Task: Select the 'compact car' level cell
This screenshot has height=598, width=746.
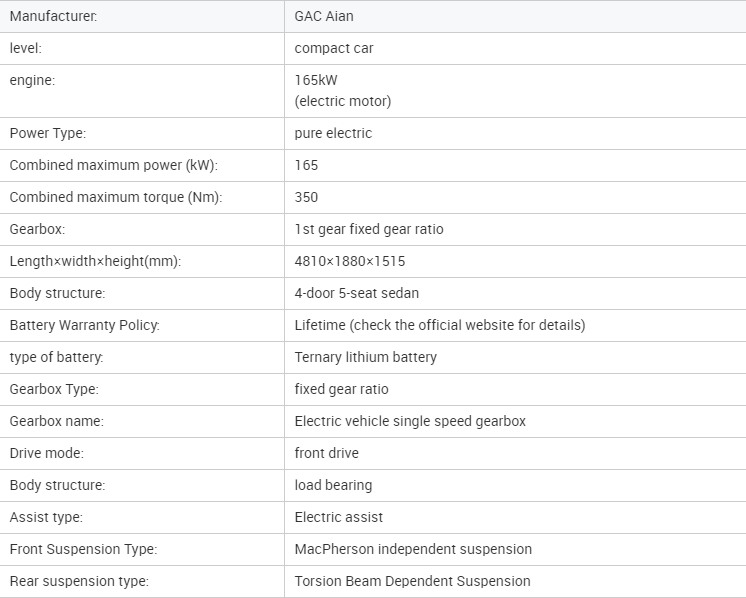Action: 334,48
